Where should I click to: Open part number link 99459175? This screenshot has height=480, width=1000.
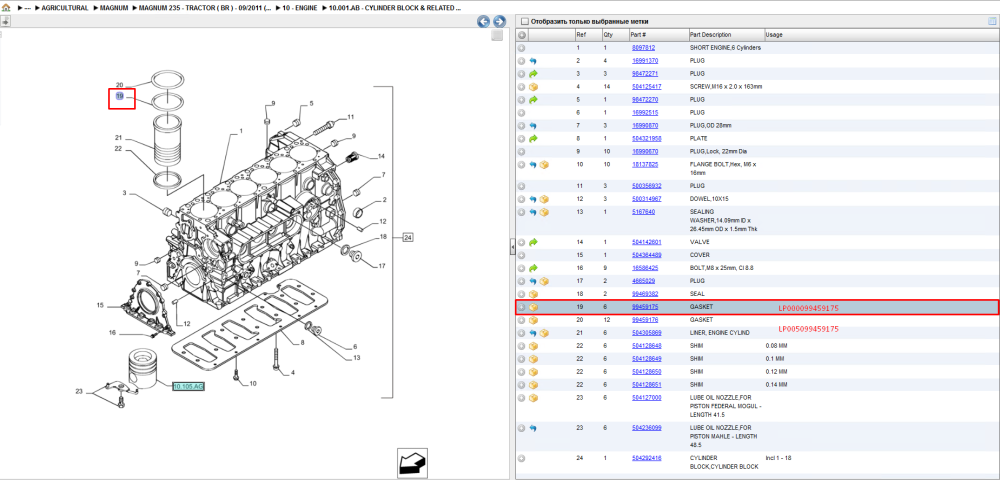click(645, 307)
